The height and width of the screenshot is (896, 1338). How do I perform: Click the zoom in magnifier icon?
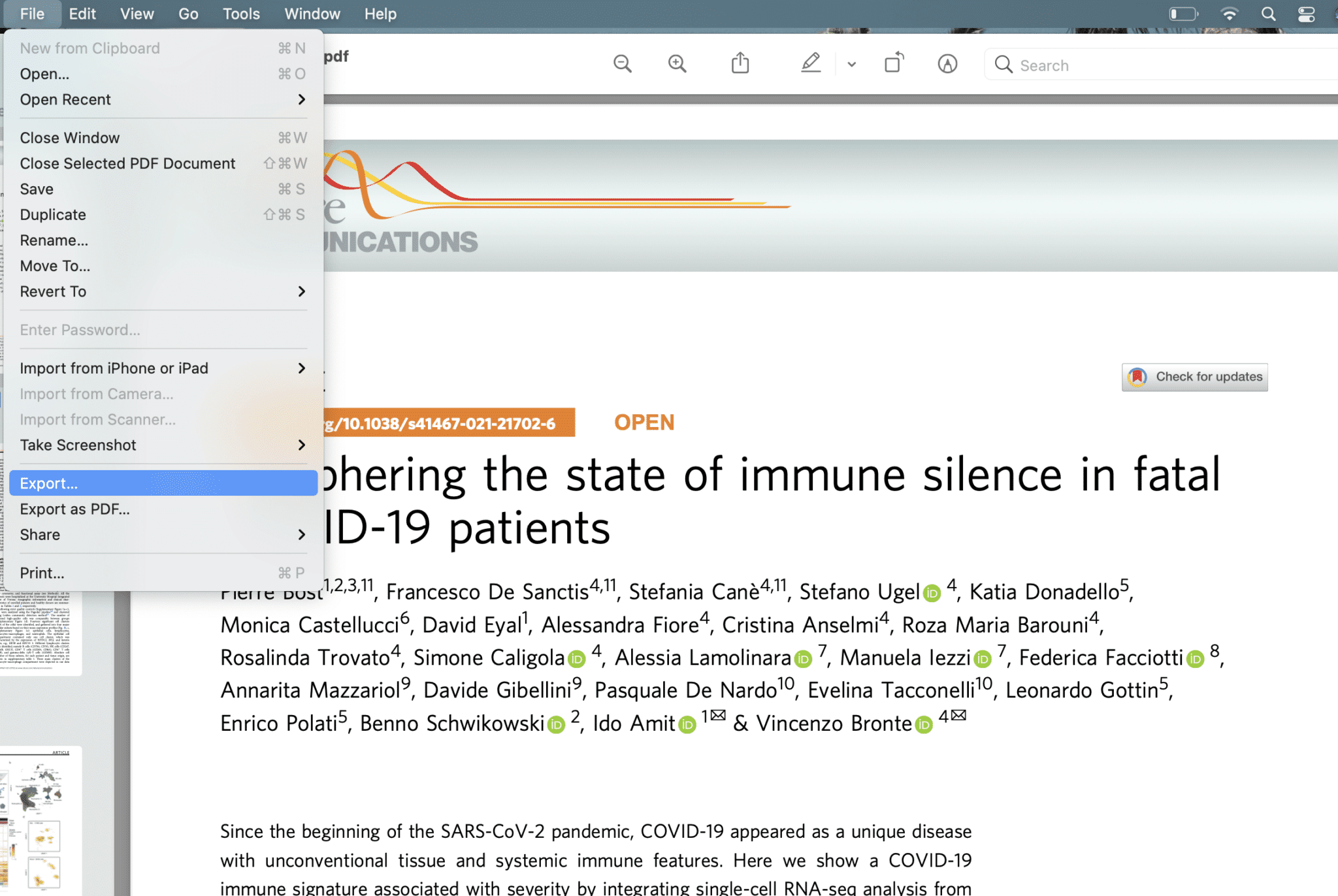coord(677,64)
